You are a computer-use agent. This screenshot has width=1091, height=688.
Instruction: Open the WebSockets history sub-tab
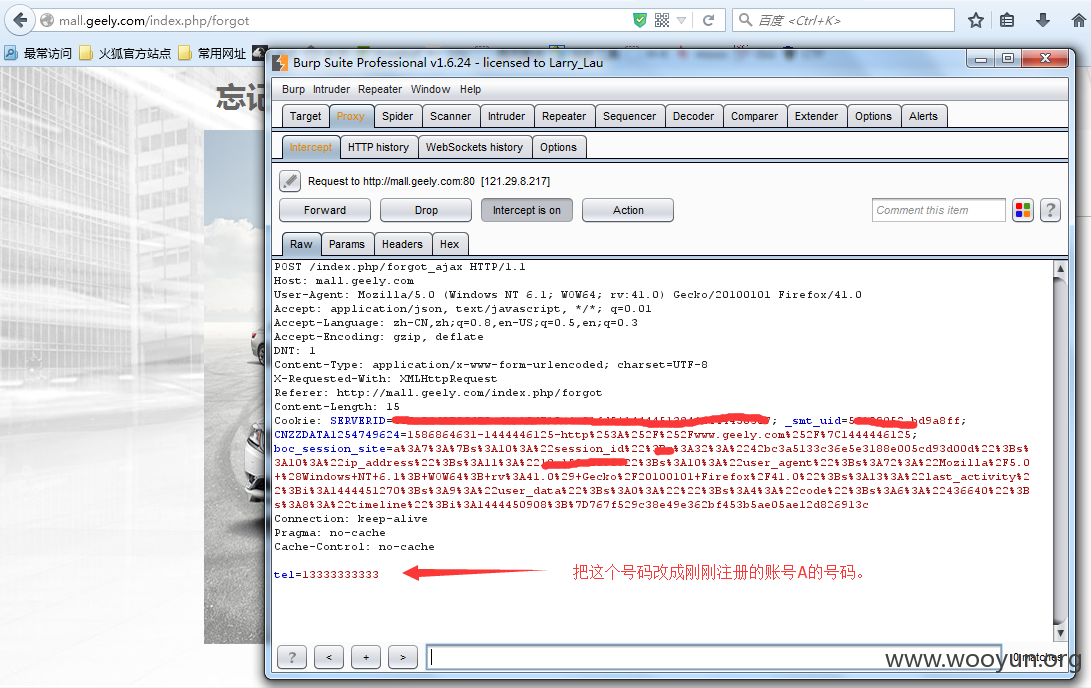475,147
